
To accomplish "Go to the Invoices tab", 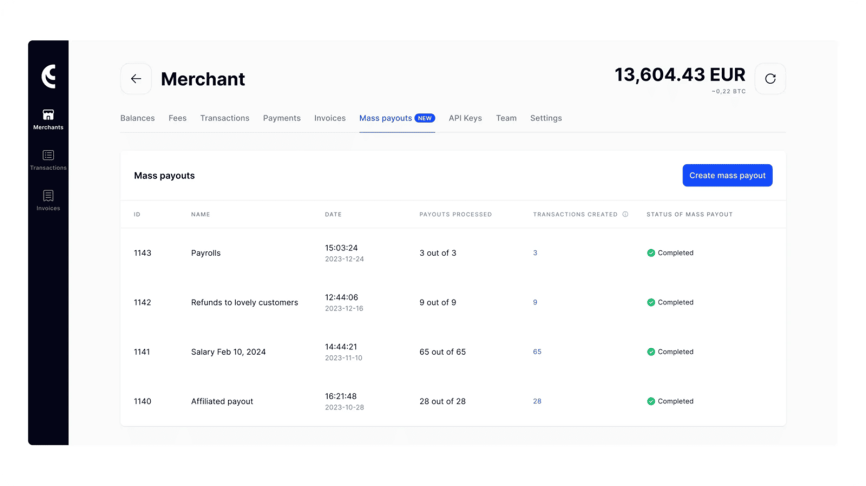I will (x=330, y=118).
